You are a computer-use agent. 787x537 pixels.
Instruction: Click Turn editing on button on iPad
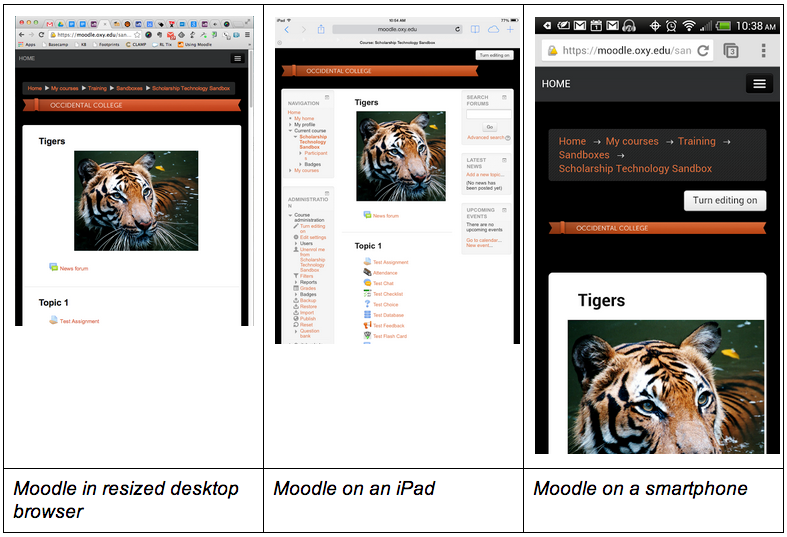[494, 55]
